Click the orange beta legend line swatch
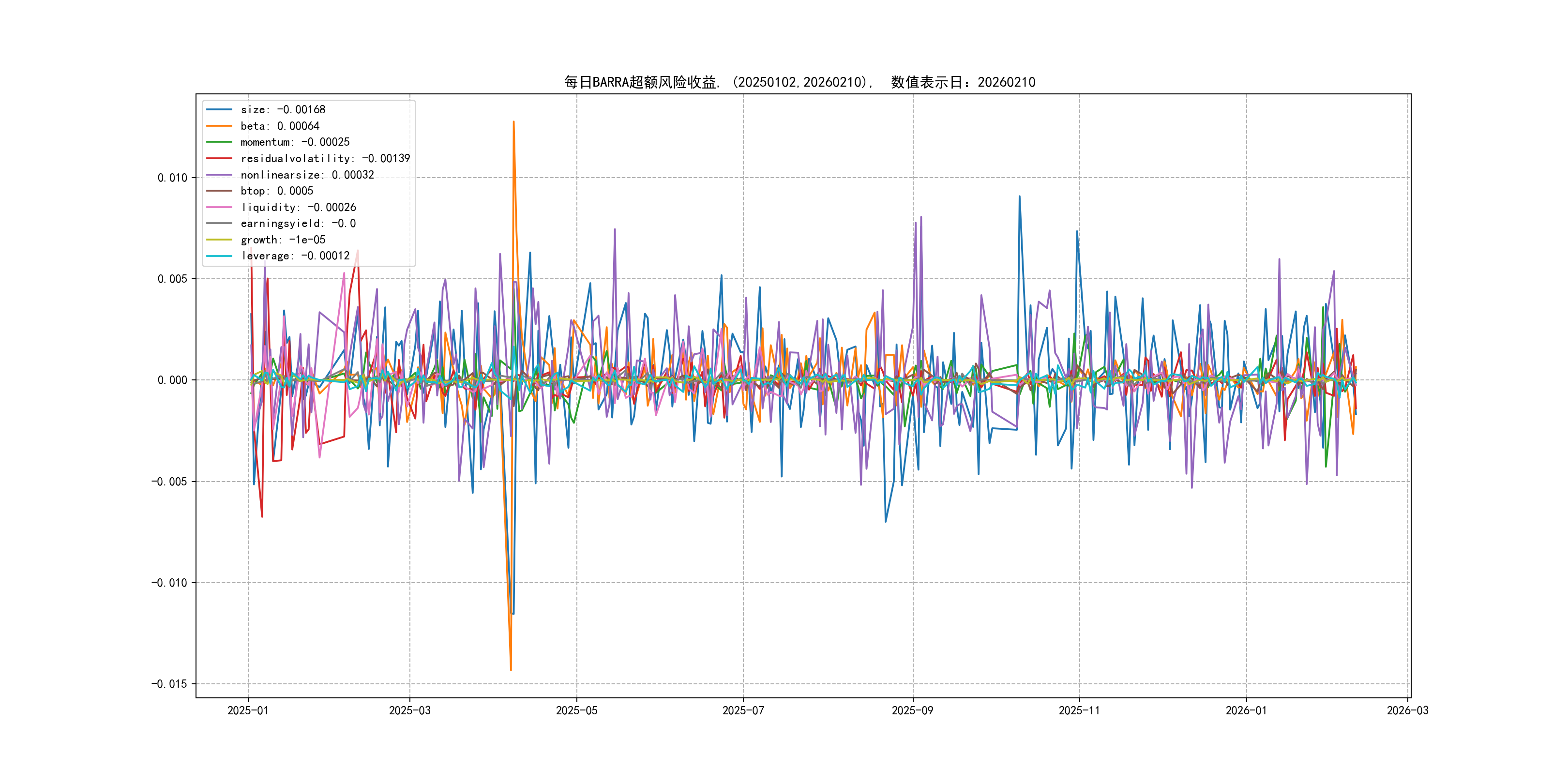The width and height of the screenshot is (1568, 784). pos(219,126)
